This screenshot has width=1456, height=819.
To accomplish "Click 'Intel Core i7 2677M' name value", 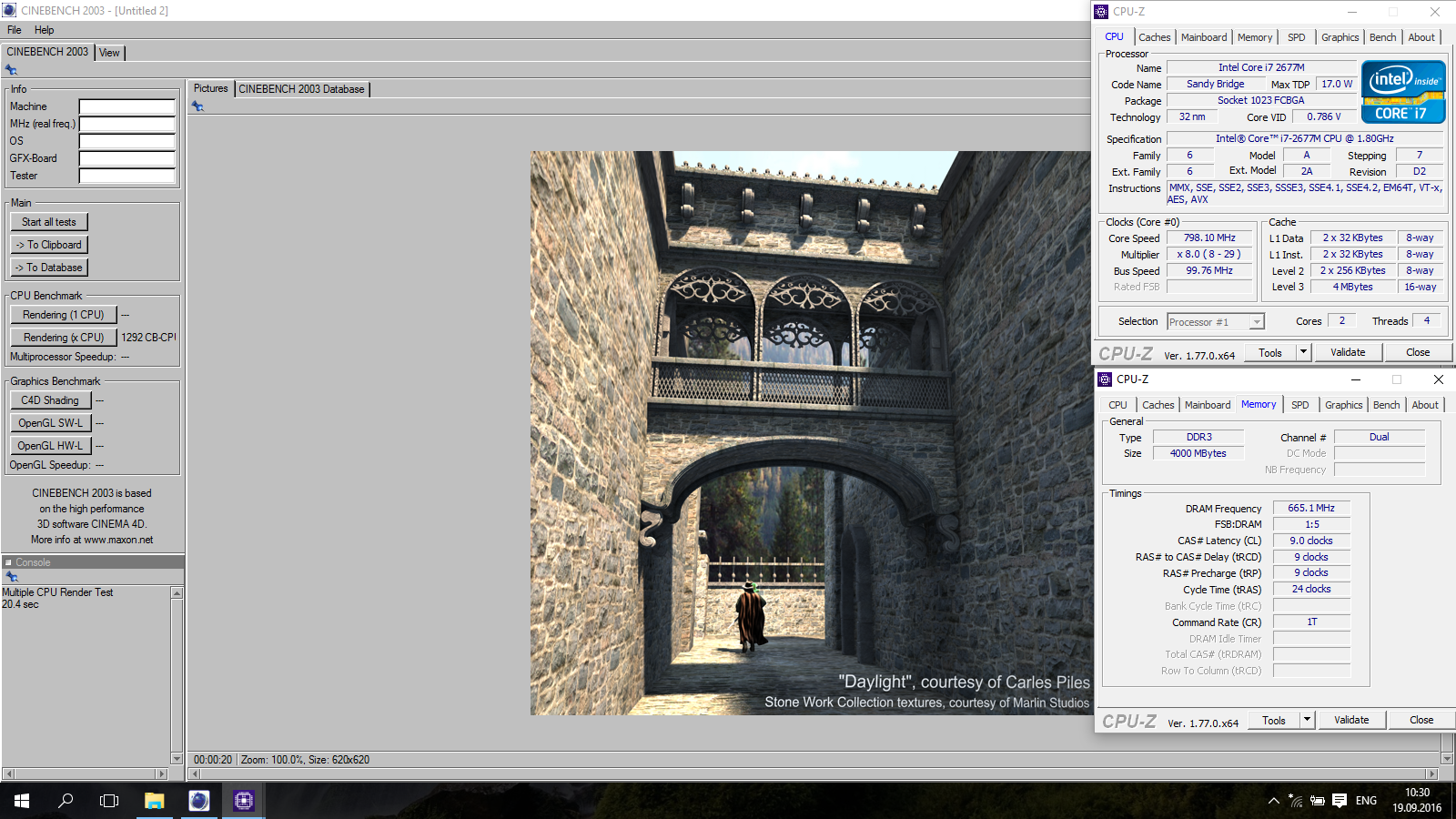I will click(x=1261, y=67).
